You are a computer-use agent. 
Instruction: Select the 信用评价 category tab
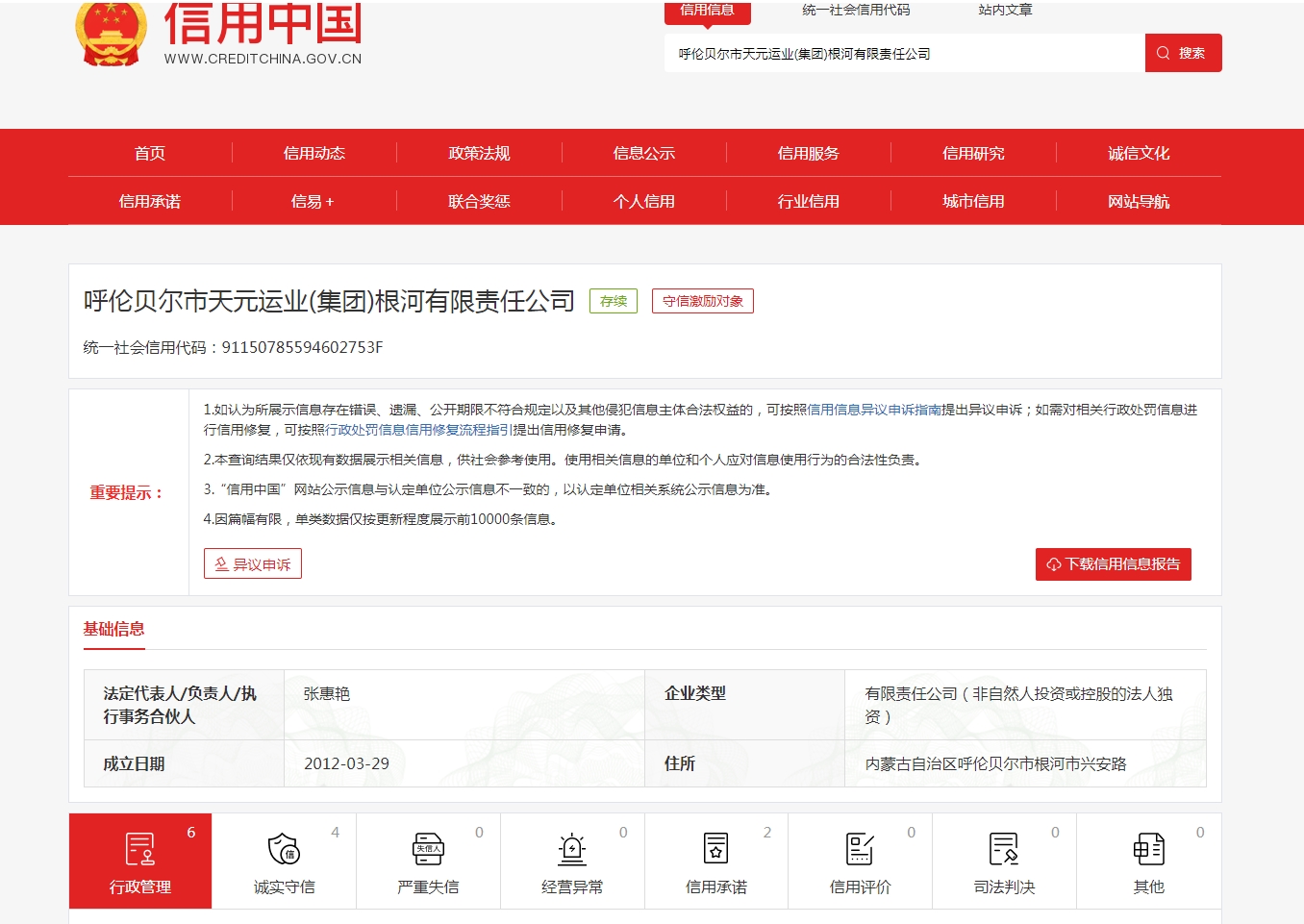861,861
